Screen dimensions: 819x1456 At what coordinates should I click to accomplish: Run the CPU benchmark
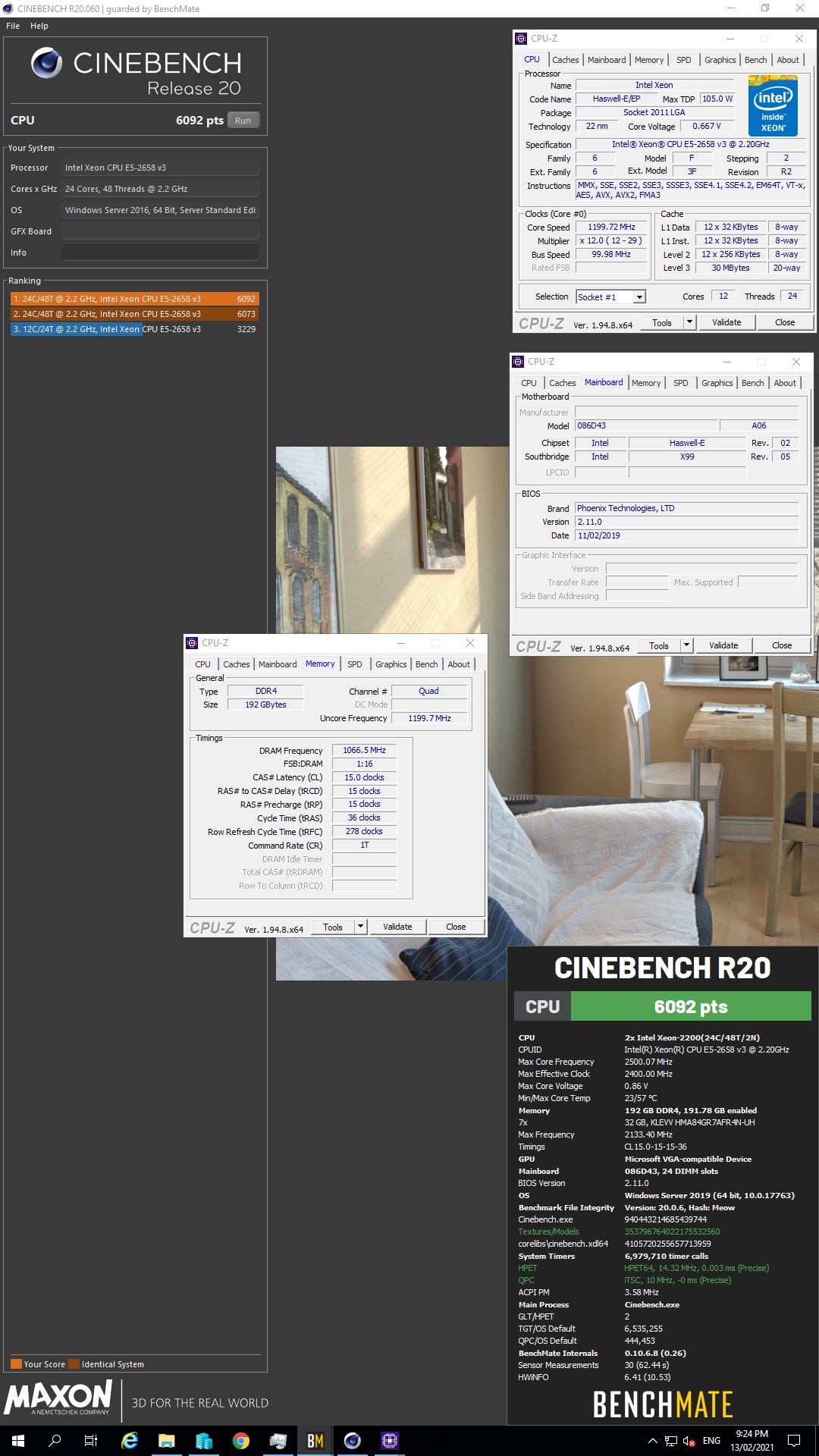tap(243, 121)
